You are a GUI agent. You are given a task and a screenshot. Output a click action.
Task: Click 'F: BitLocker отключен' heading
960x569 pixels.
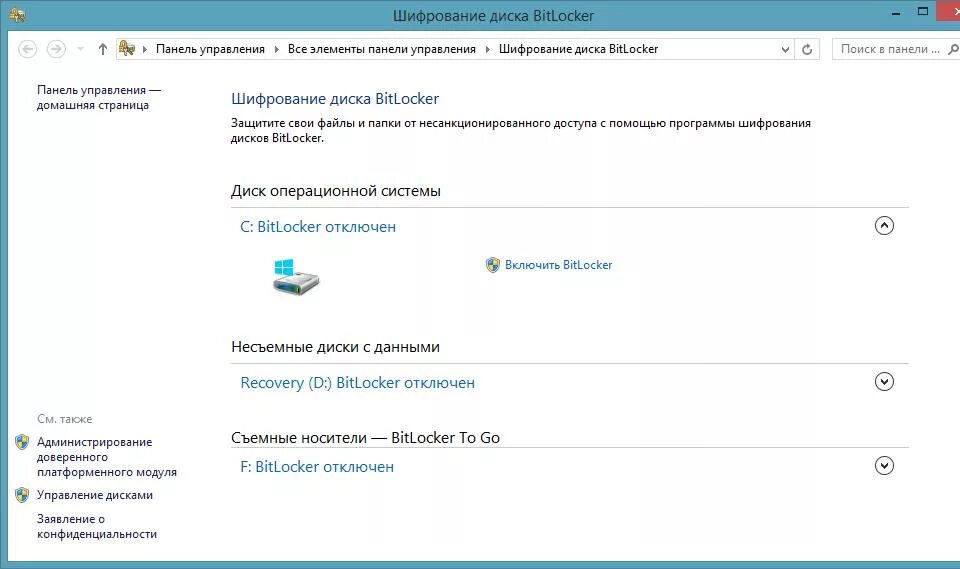317,467
